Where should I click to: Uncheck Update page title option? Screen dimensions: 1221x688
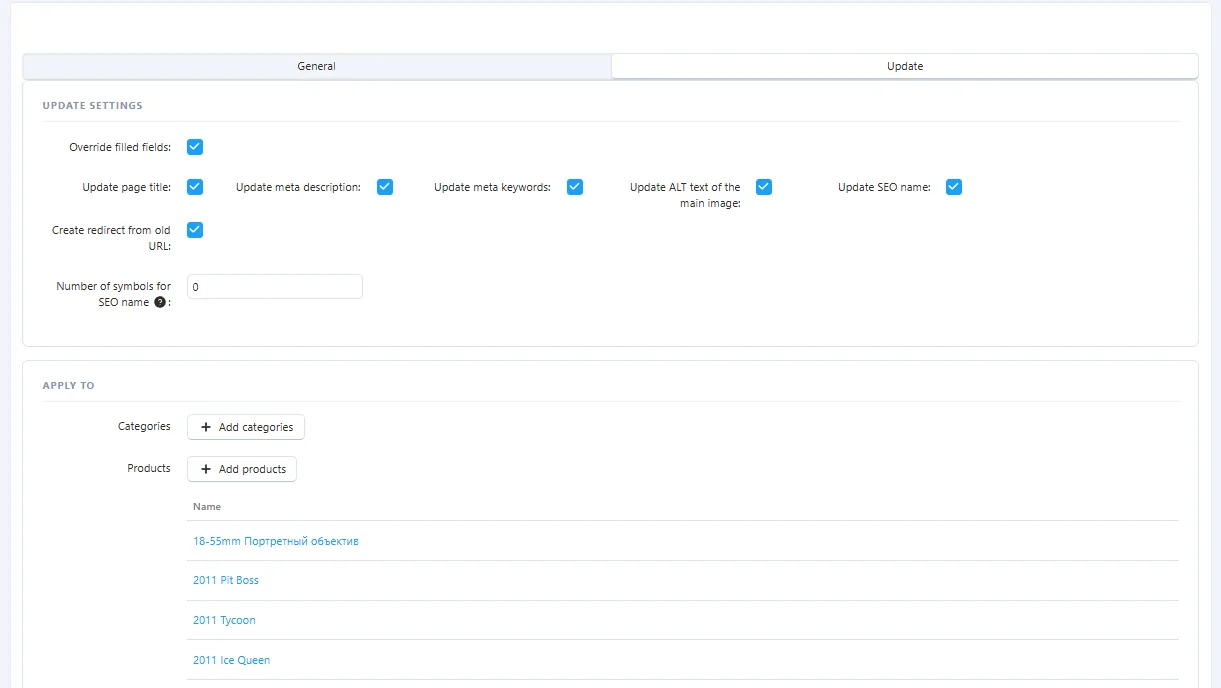(195, 187)
